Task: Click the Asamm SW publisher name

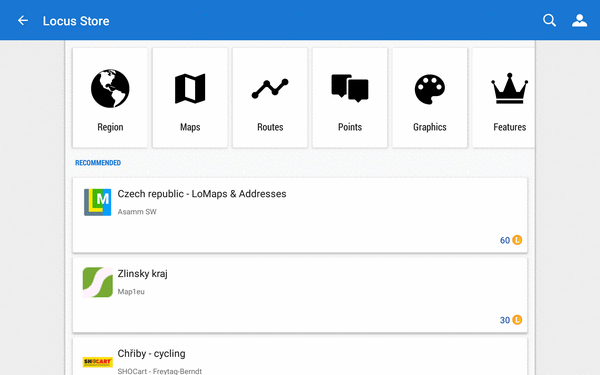Action: (x=137, y=212)
